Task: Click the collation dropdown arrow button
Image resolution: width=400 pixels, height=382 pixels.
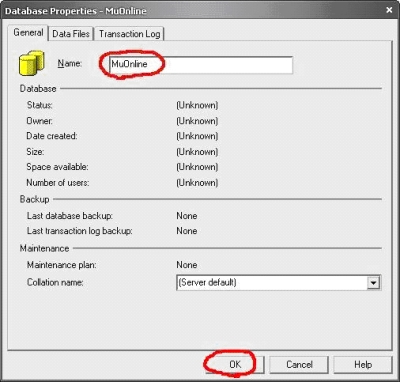Action: (373, 283)
